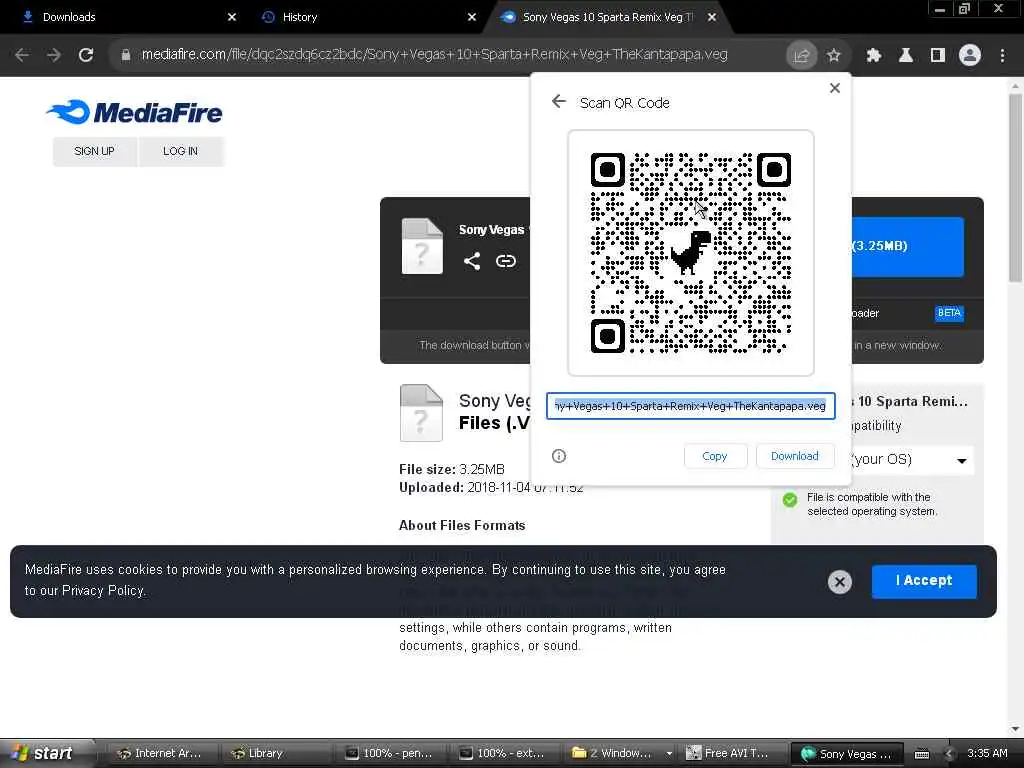Click the share icon under file name
The height and width of the screenshot is (768, 1024).
[x=472, y=261]
